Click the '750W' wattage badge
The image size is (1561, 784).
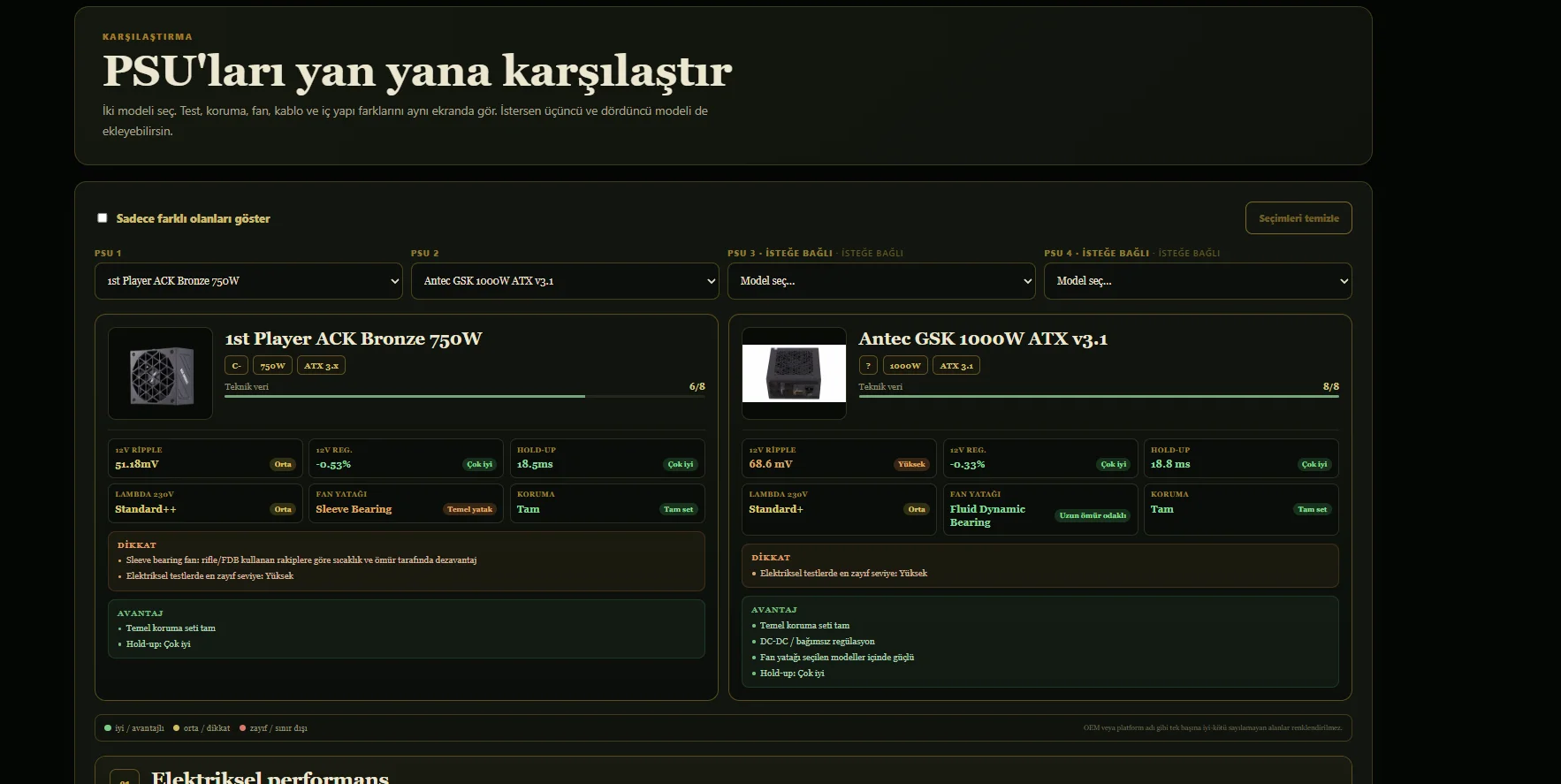[x=273, y=366]
